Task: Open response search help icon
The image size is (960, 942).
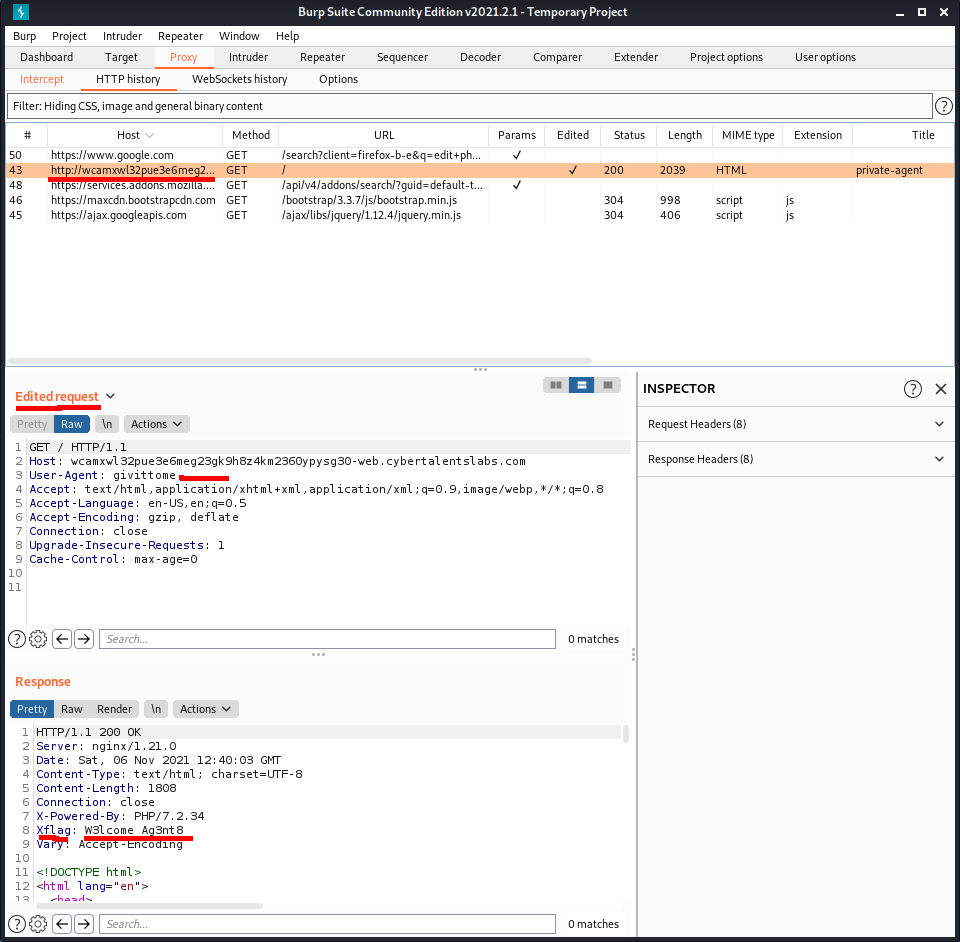Action: coord(17,924)
